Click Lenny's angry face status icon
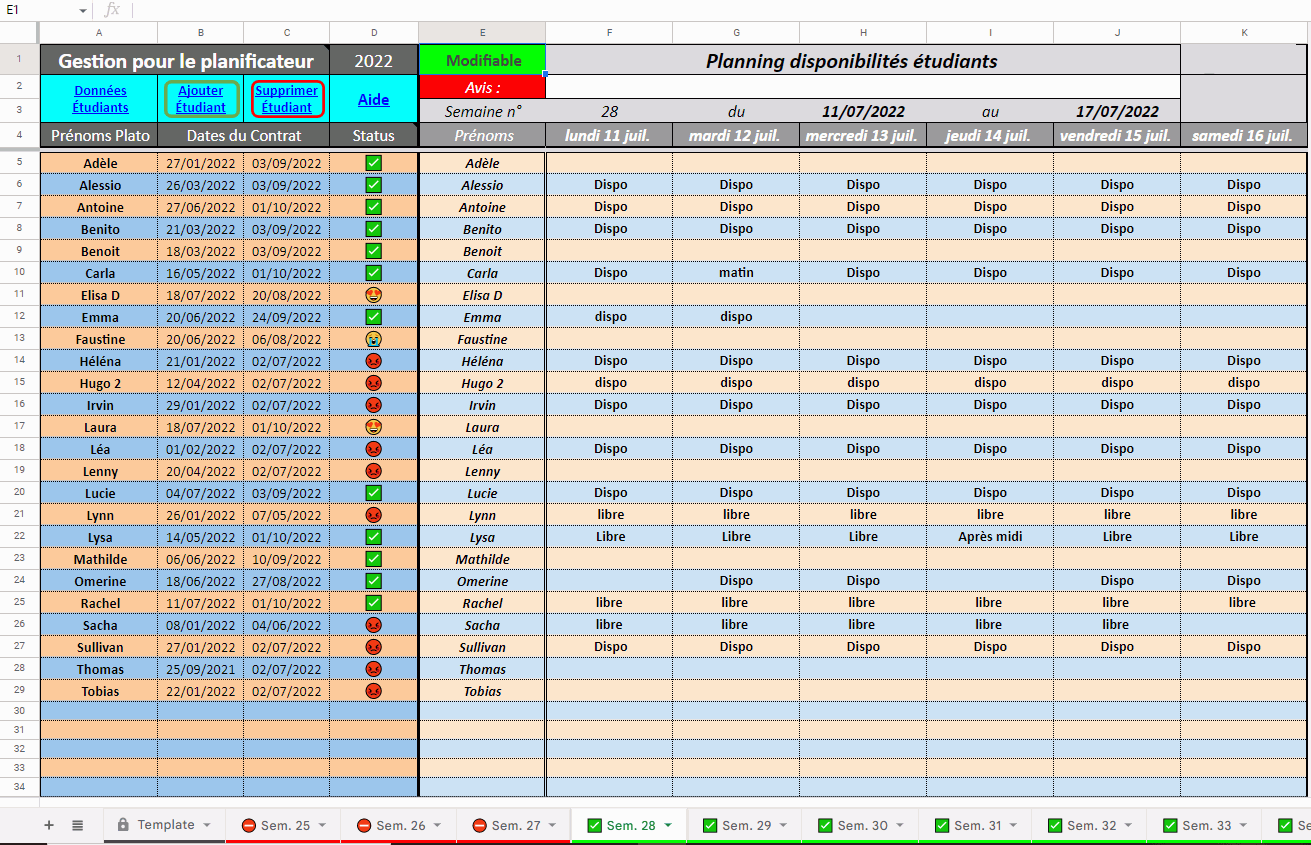This screenshot has width=1311, height=845. [374, 471]
